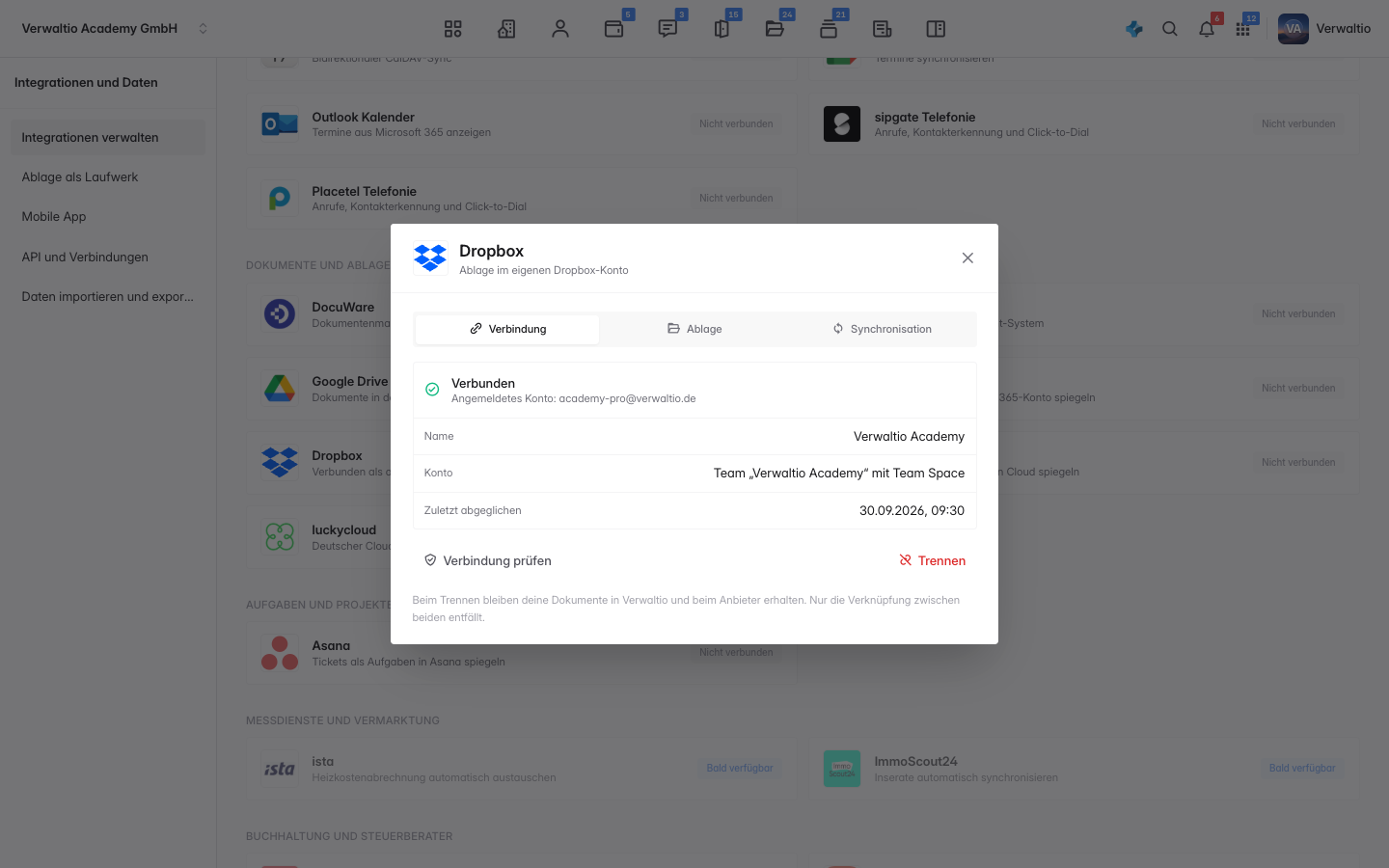1389x868 pixels.
Task: Open the folder icon with badge 24
Action: (x=775, y=29)
